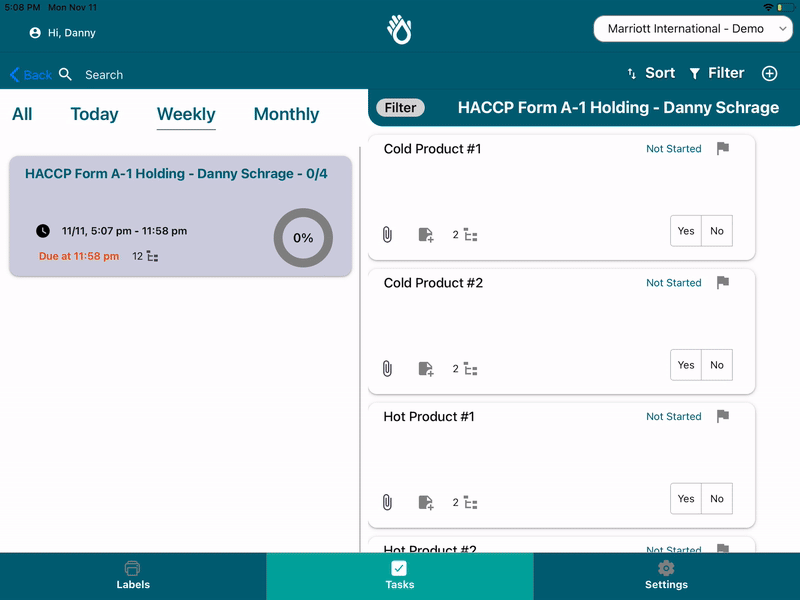The height and width of the screenshot is (600, 800).
Task: Open the Sort options
Action: coord(650,73)
